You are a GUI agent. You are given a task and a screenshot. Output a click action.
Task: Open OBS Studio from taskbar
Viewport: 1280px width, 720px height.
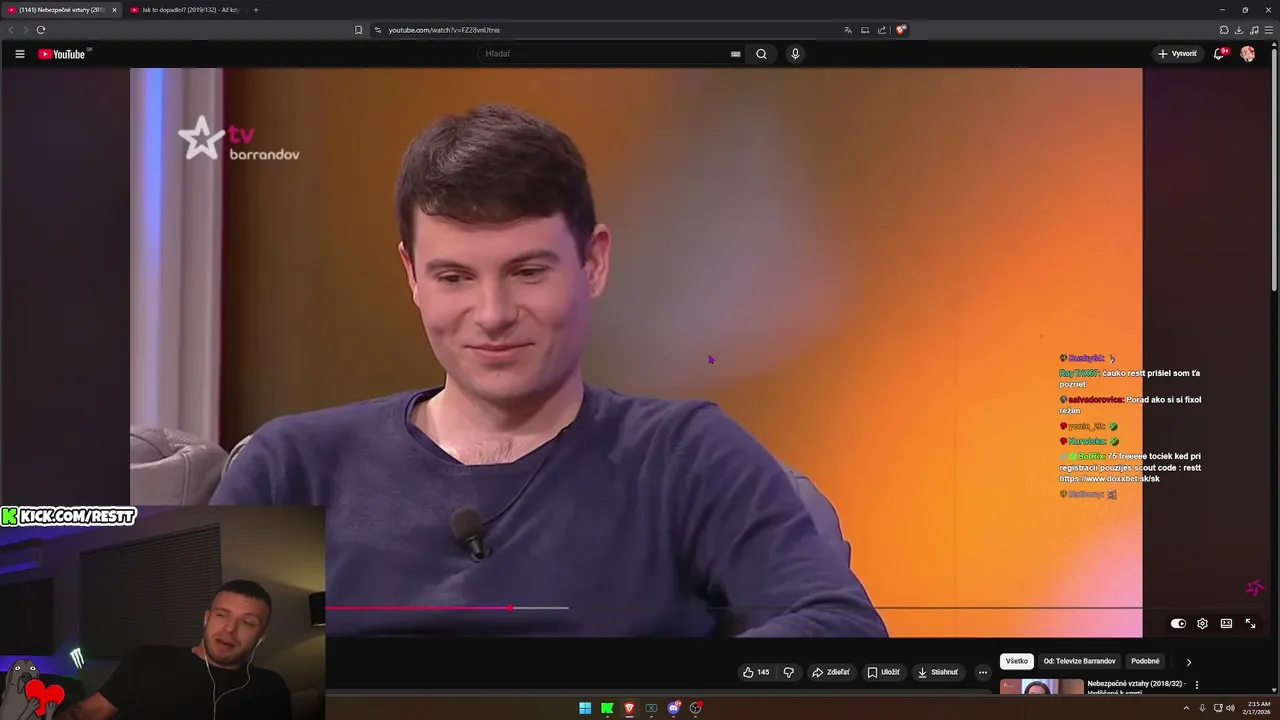click(x=695, y=708)
